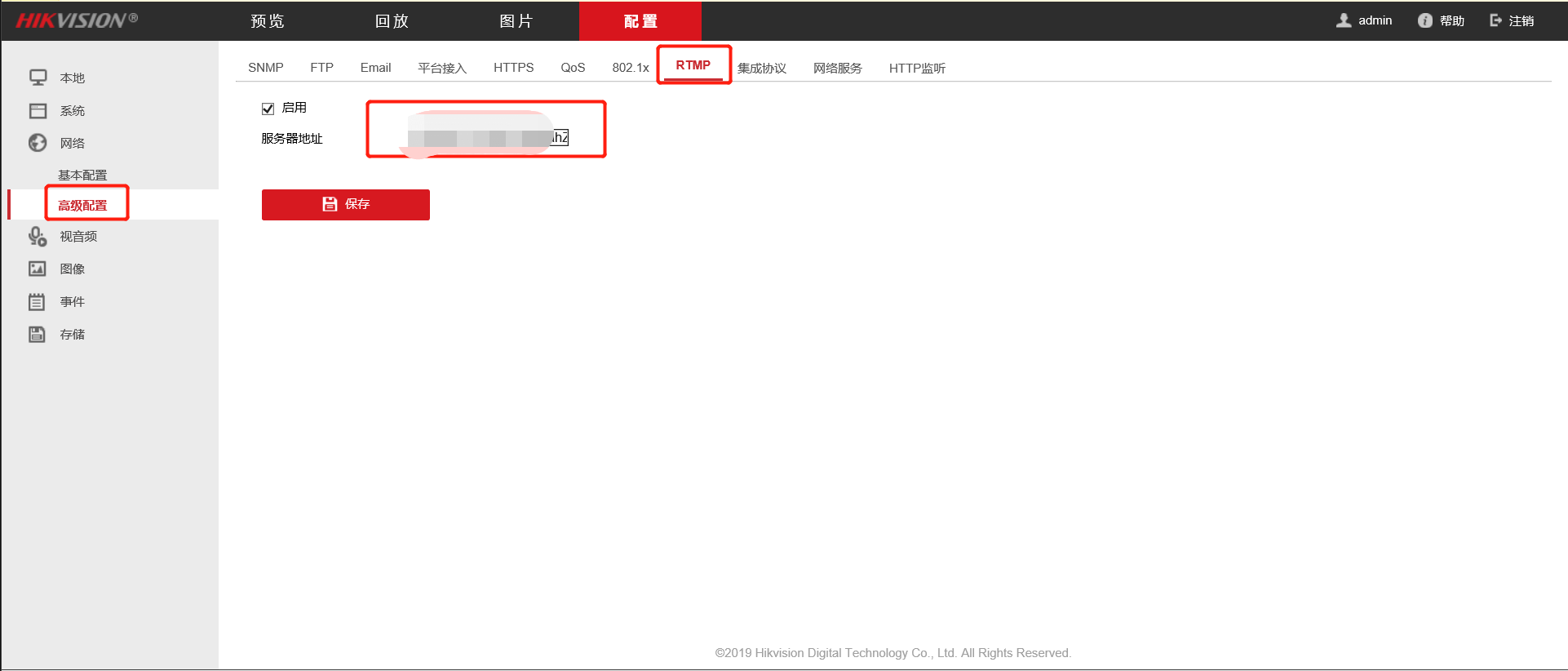Viewport: 1568px width, 671px height.
Task: Click the event list icon in sidebar
Action: pos(37,301)
